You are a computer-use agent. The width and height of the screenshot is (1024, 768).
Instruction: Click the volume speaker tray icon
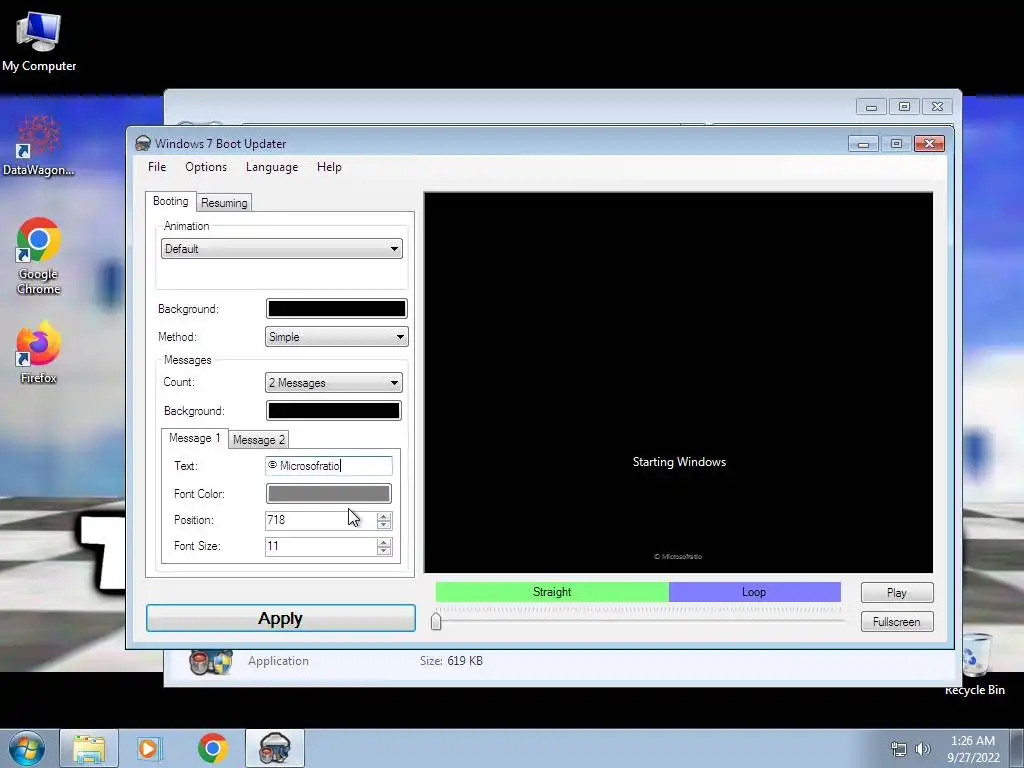tap(922, 749)
